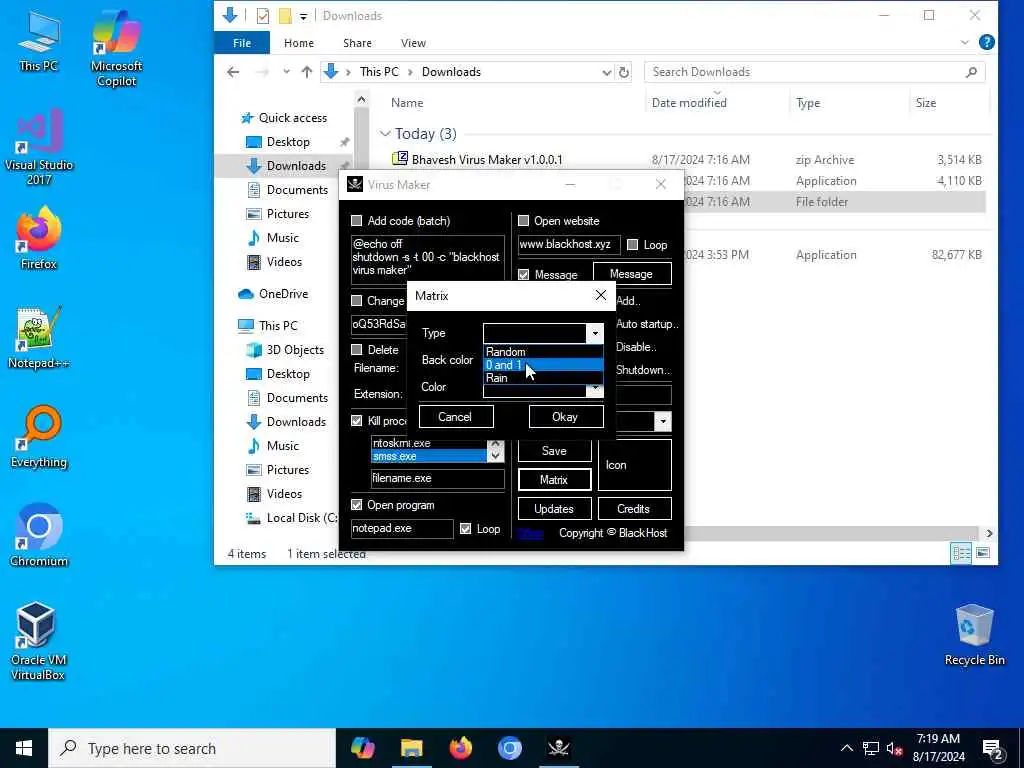Screen dimensions: 1024x768
Task: Select 3D Objects under This PC
Action: (295, 350)
